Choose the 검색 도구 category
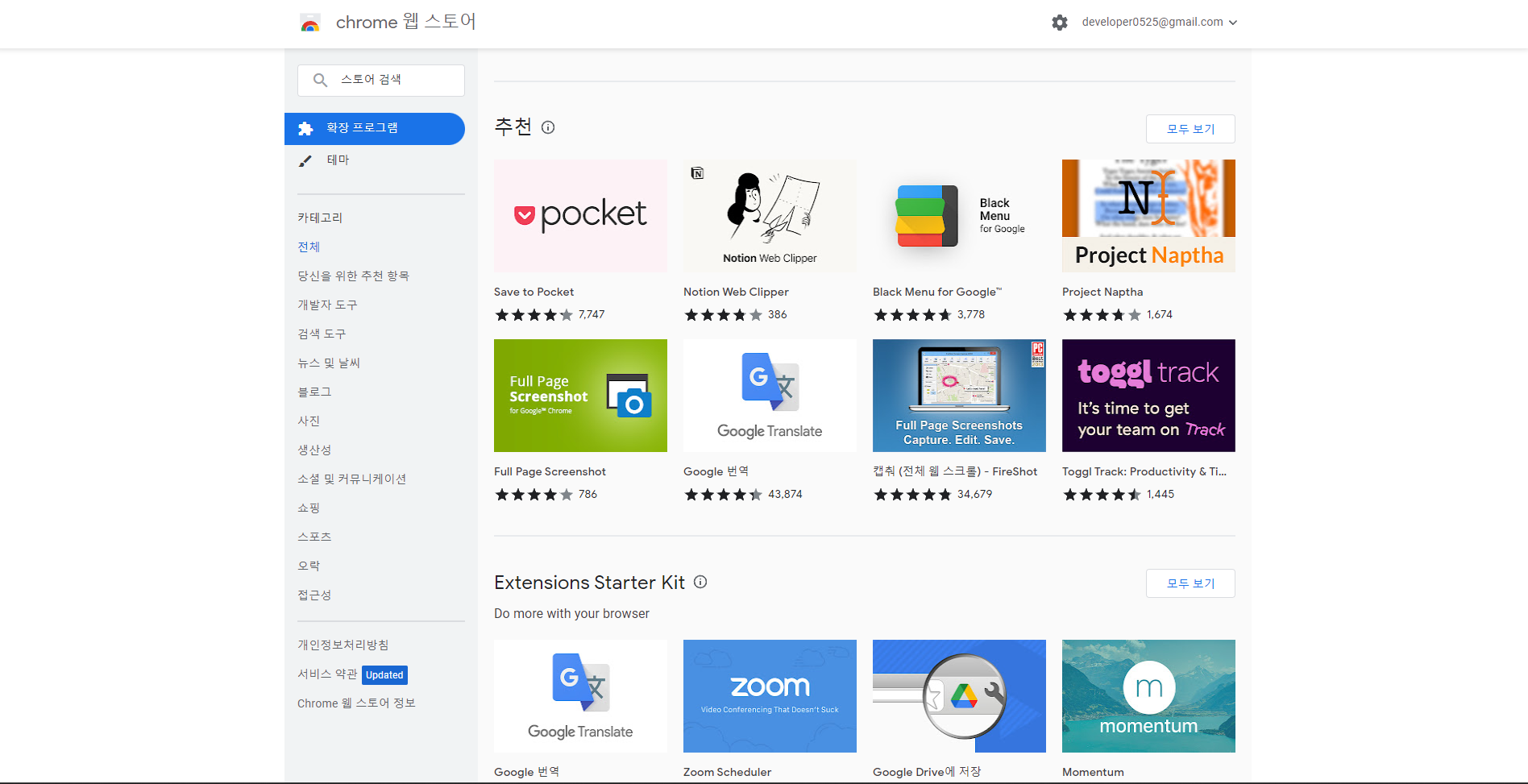 click(x=322, y=334)
